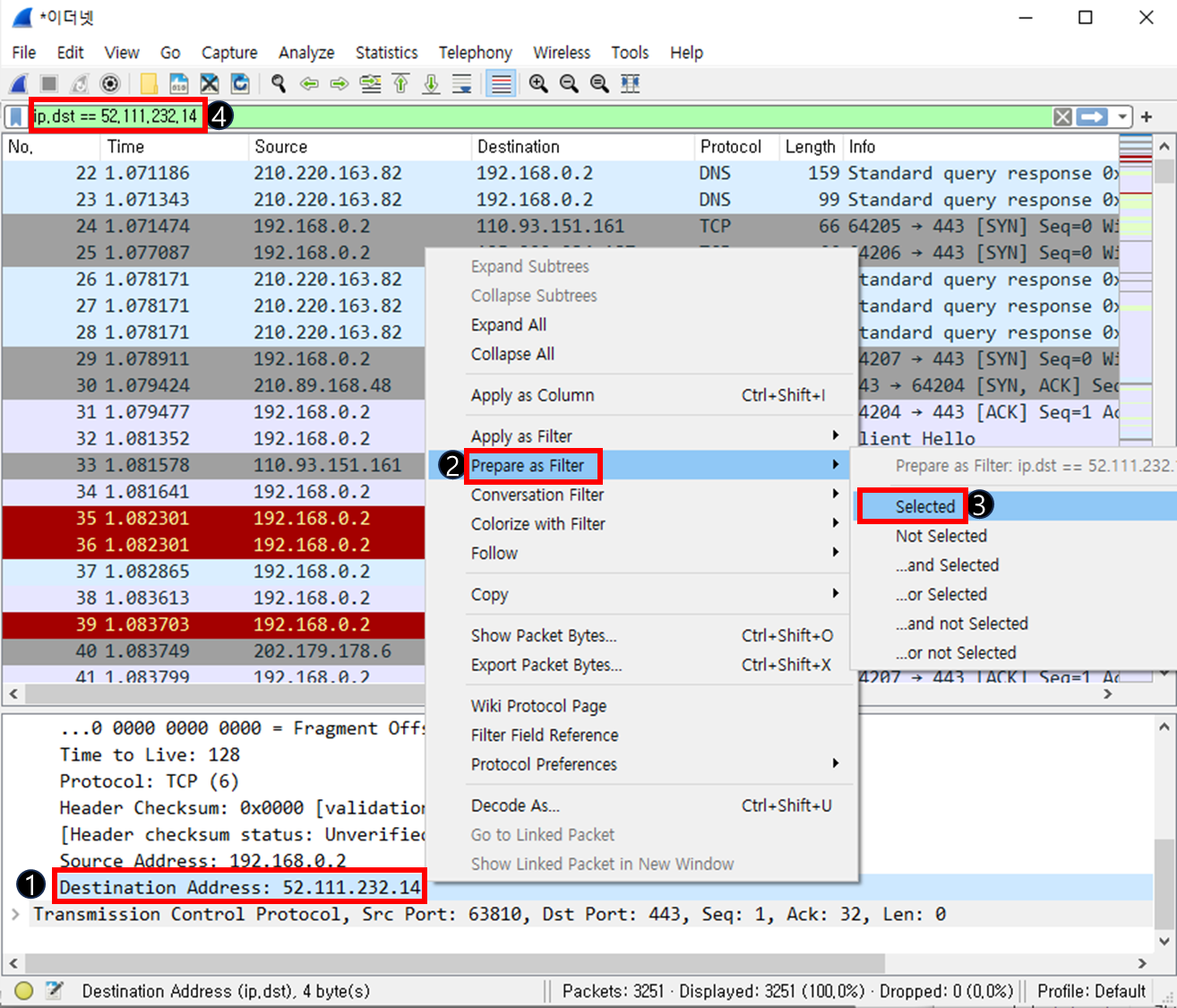Sort by the Source column header
This screenshot has width=1177, height=1008.
359,147
